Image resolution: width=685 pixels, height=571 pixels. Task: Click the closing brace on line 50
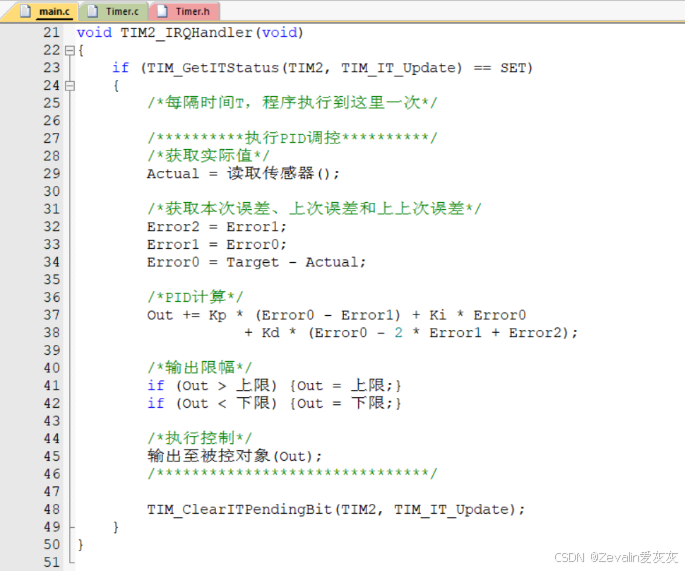[80, 545]
